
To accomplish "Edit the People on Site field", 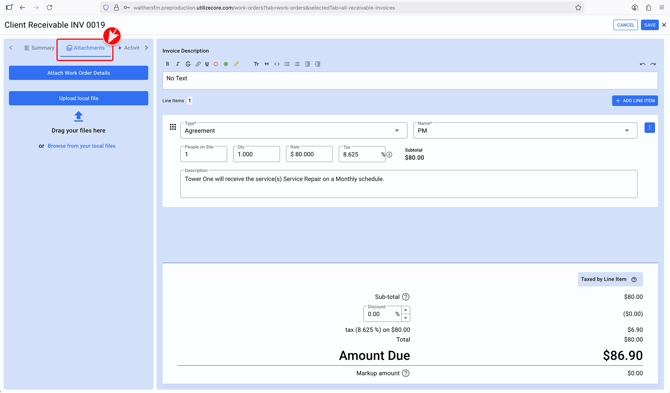I will pyautogui.click(x=204, y=154).
